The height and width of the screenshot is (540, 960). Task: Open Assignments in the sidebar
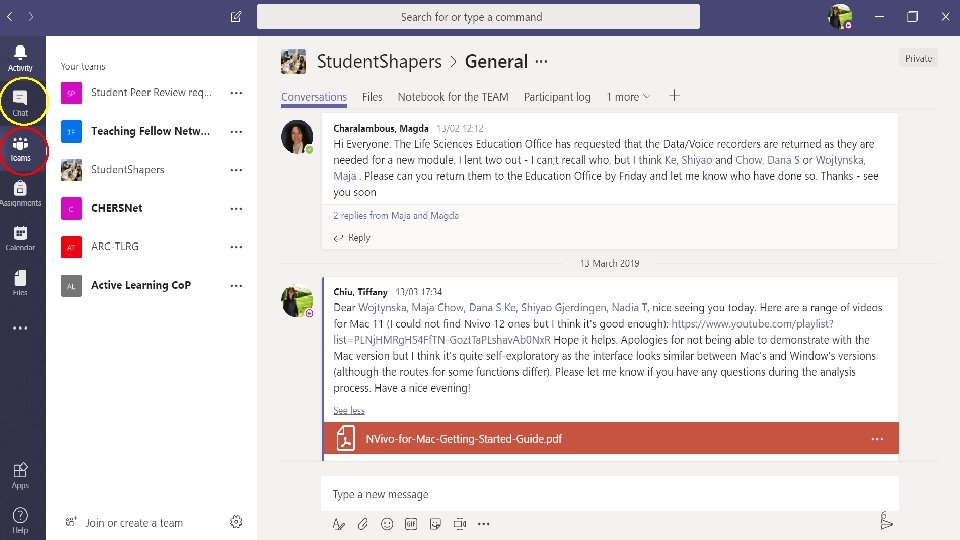(x=20, y=193)
